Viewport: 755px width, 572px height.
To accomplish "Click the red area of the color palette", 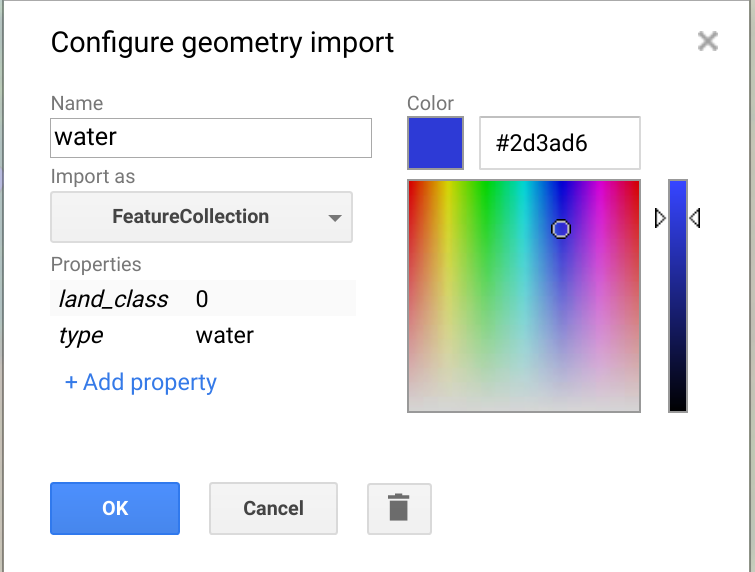I will [420, 200].
